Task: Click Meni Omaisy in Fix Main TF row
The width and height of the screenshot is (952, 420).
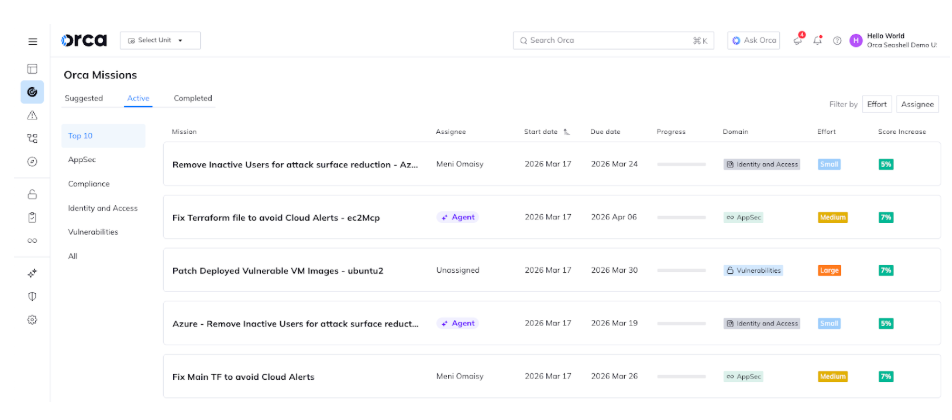Action: [460, 376]
